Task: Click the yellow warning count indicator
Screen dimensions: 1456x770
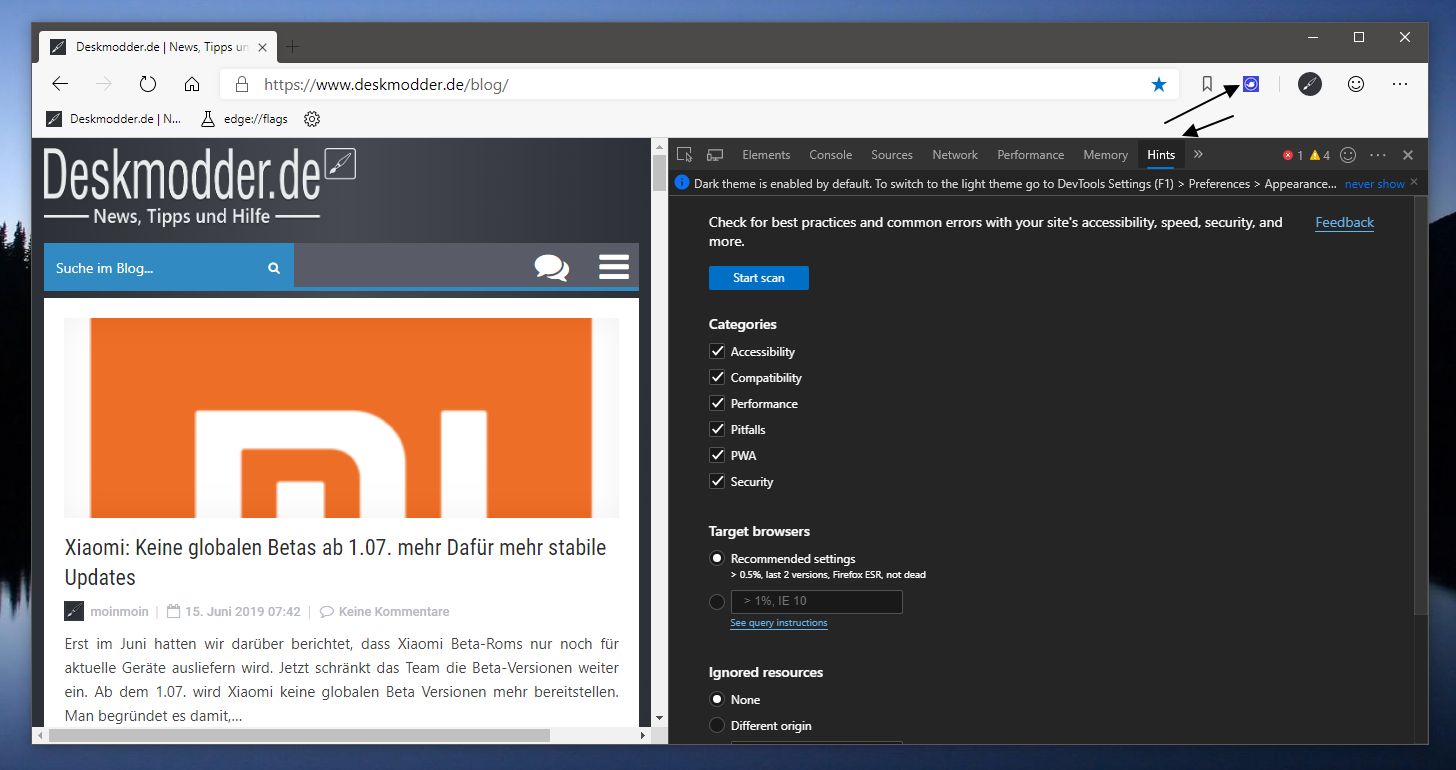Action: pyautogui.click(x=1320, y=155)
